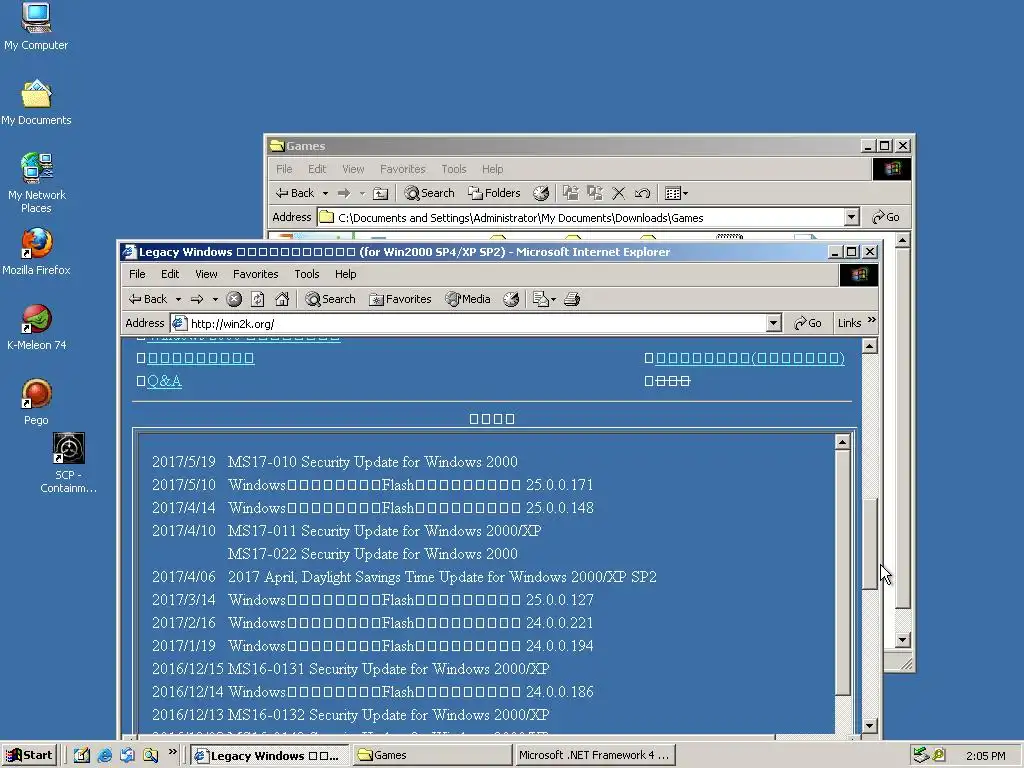Image resolution: width=1024 pixels, height=768 pixels.
Task: Open My Computer desktop icon
Action: [36, 27]
